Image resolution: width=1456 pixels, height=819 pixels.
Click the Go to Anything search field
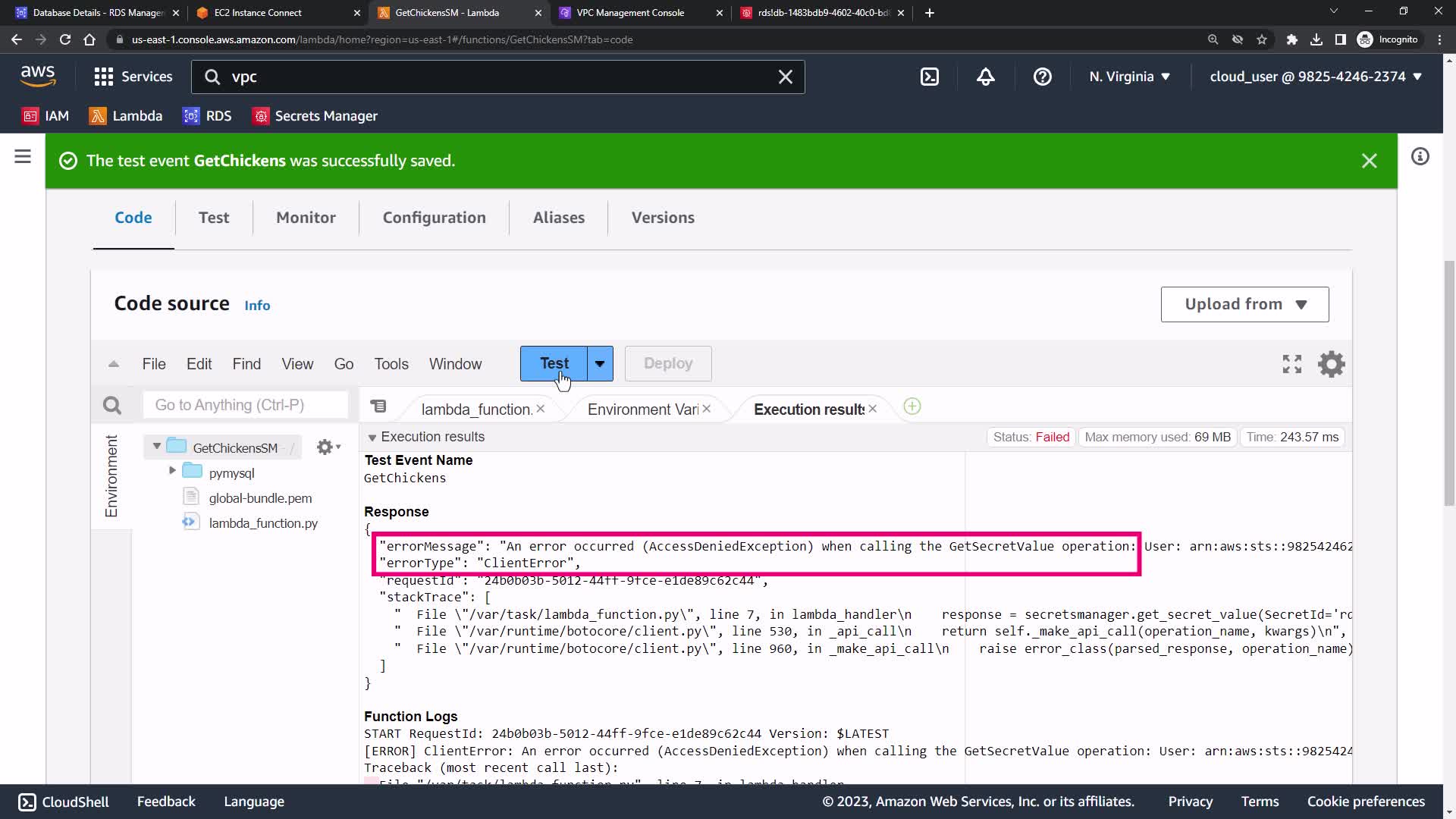[245, 405]
